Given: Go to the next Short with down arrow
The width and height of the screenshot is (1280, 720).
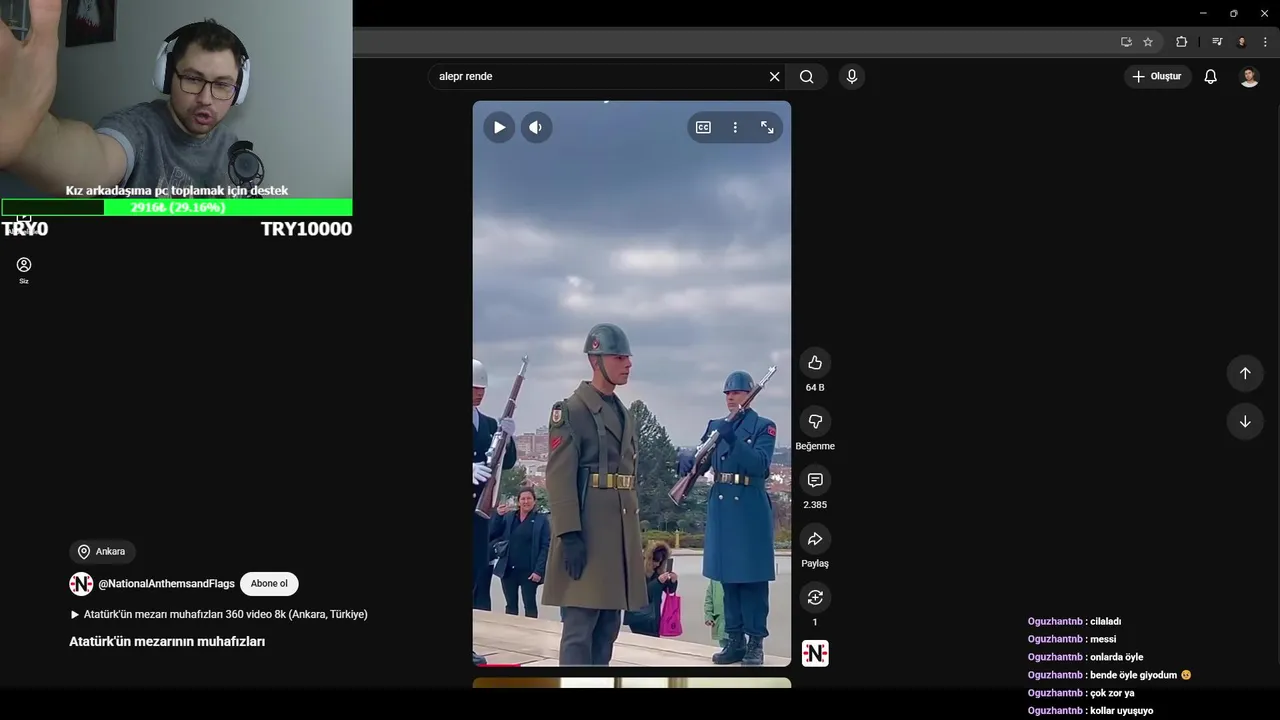Looking at the screenshot, I should 1245,421.
